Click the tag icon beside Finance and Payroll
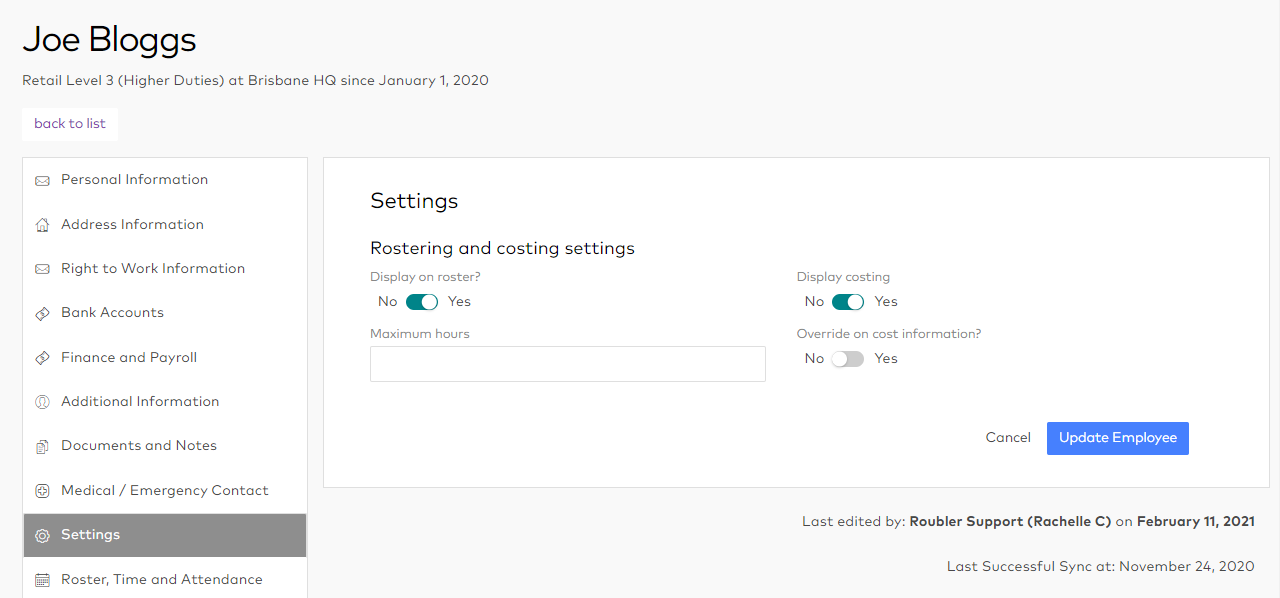This screenshot has height=598, width=1280. (42, 358)
